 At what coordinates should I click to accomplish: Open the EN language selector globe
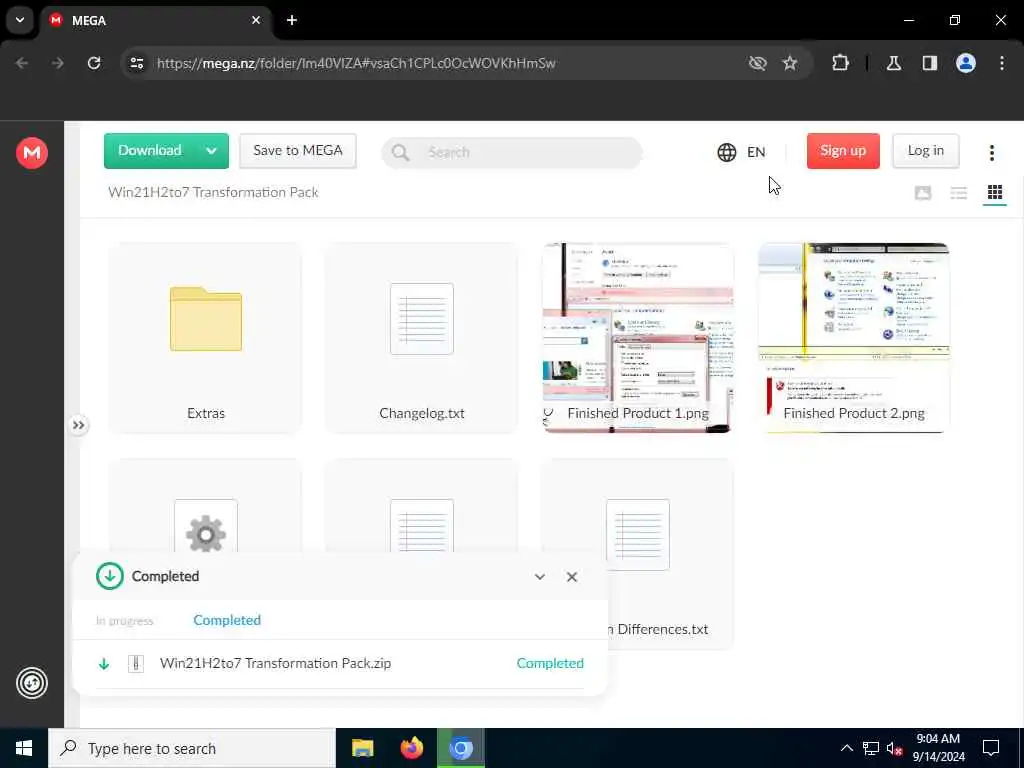741,152
